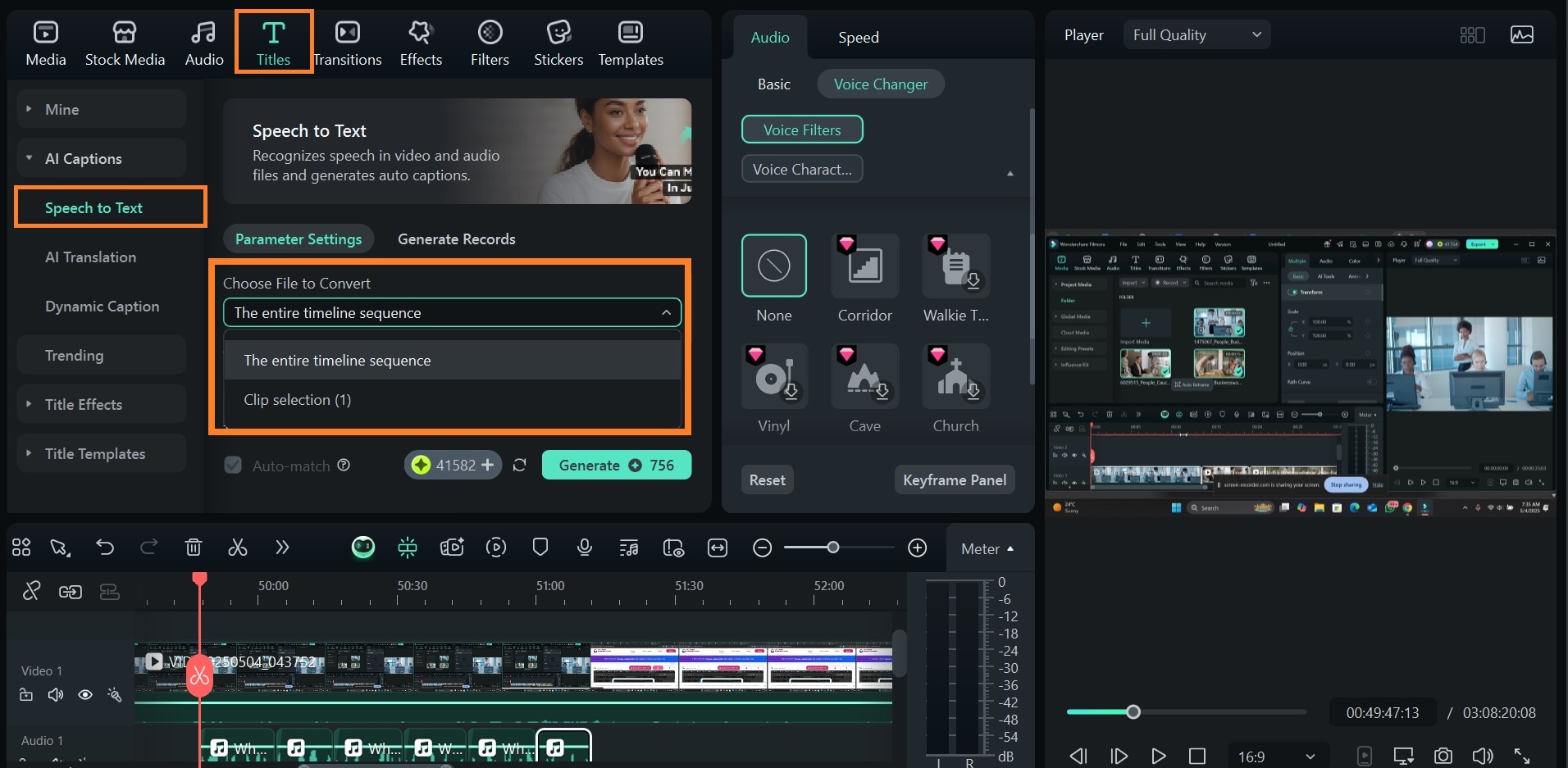This screenshot has width=1568, height=768.
Task: Toggle the timeline link clips icon
Action: pyautogui.click(x=70, y=591)
